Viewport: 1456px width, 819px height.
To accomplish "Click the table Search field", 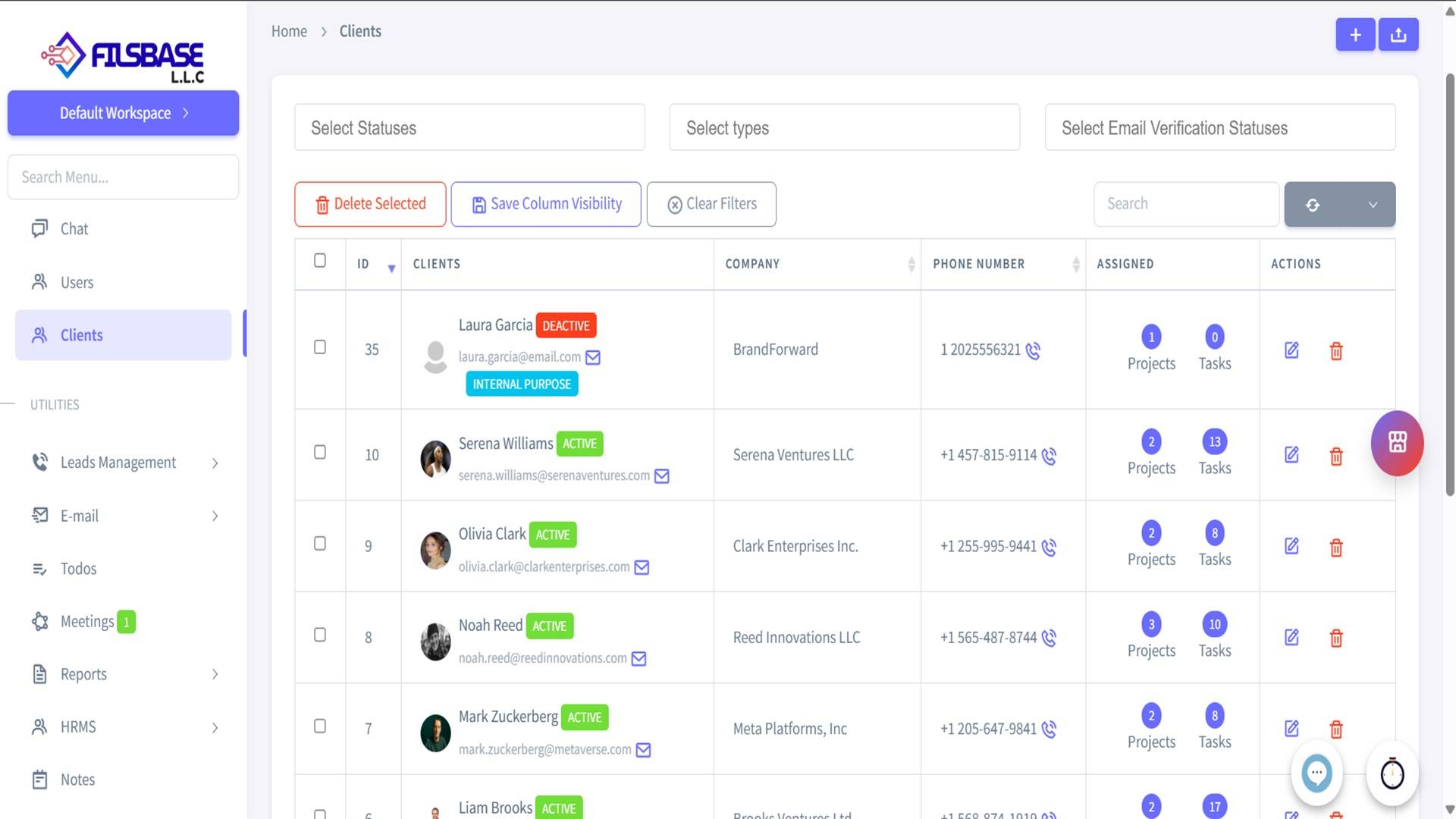I will point(1185,204).
